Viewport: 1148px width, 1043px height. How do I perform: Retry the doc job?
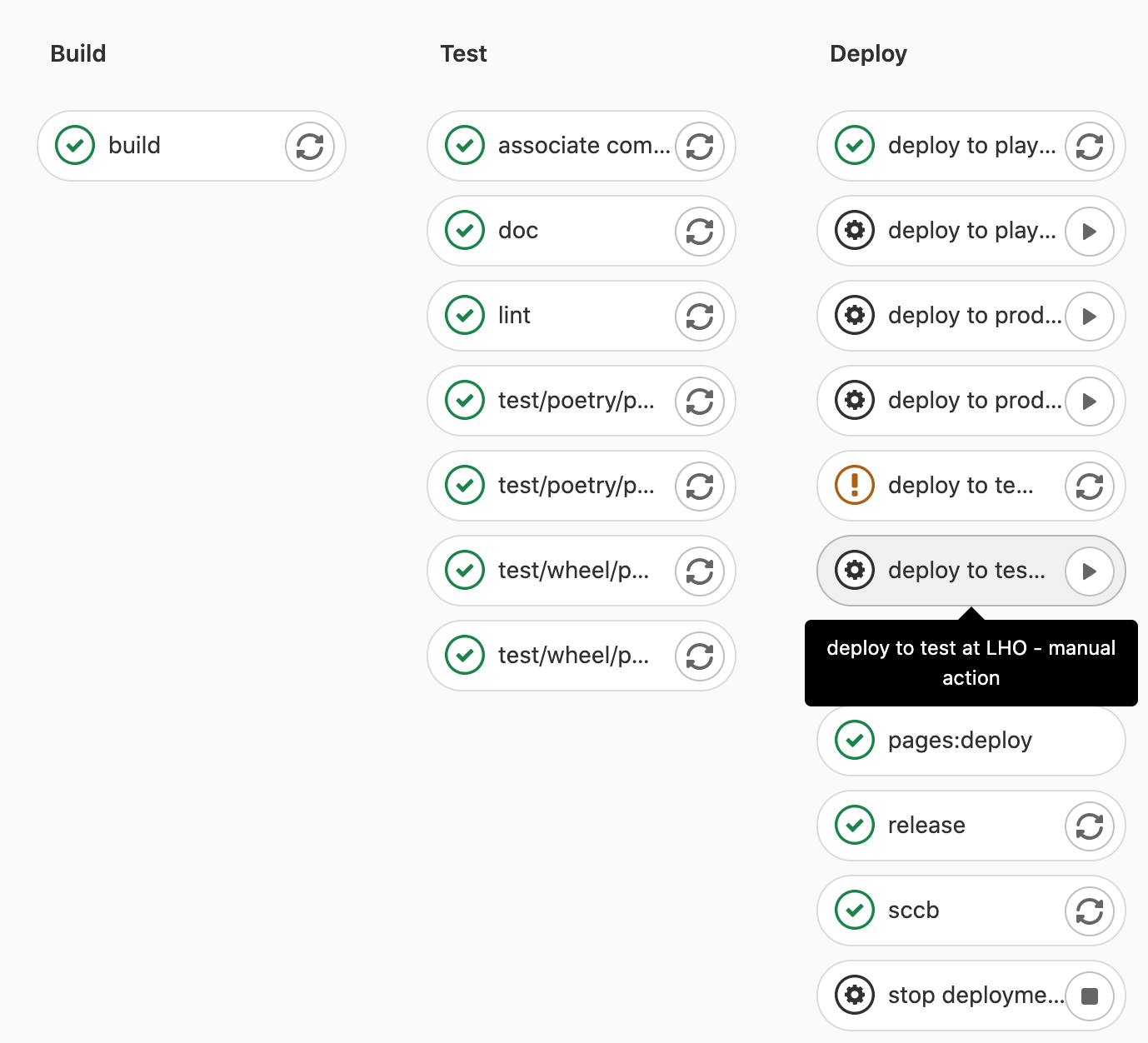coord(700,232)
